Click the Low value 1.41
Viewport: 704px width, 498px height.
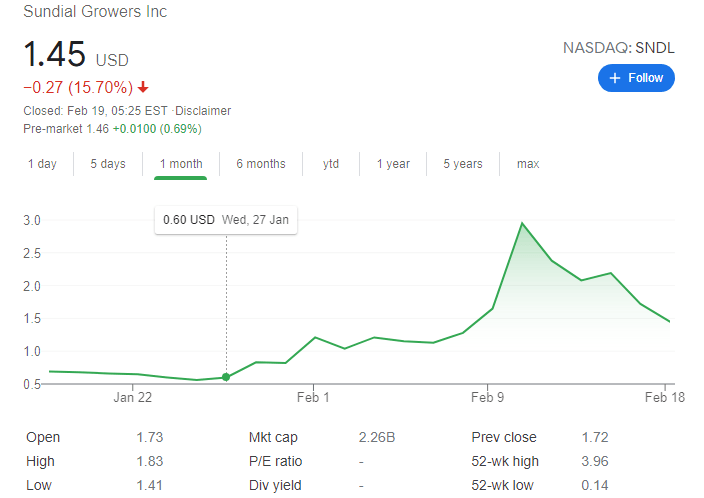(x=150, y=485)
